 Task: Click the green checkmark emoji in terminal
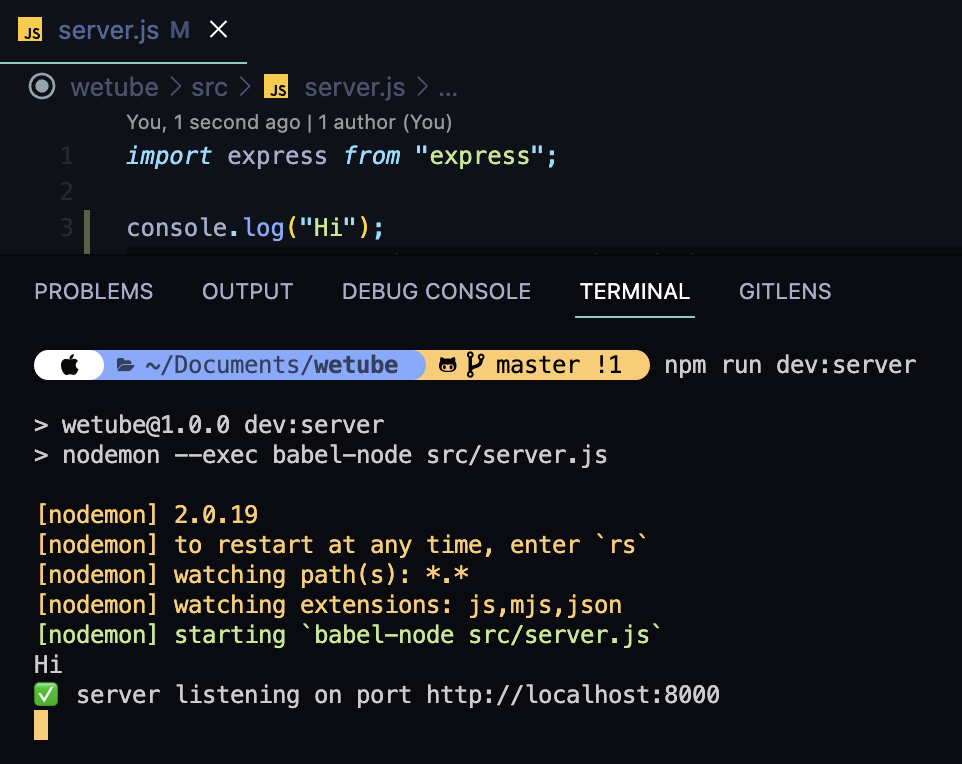[46, 695]
